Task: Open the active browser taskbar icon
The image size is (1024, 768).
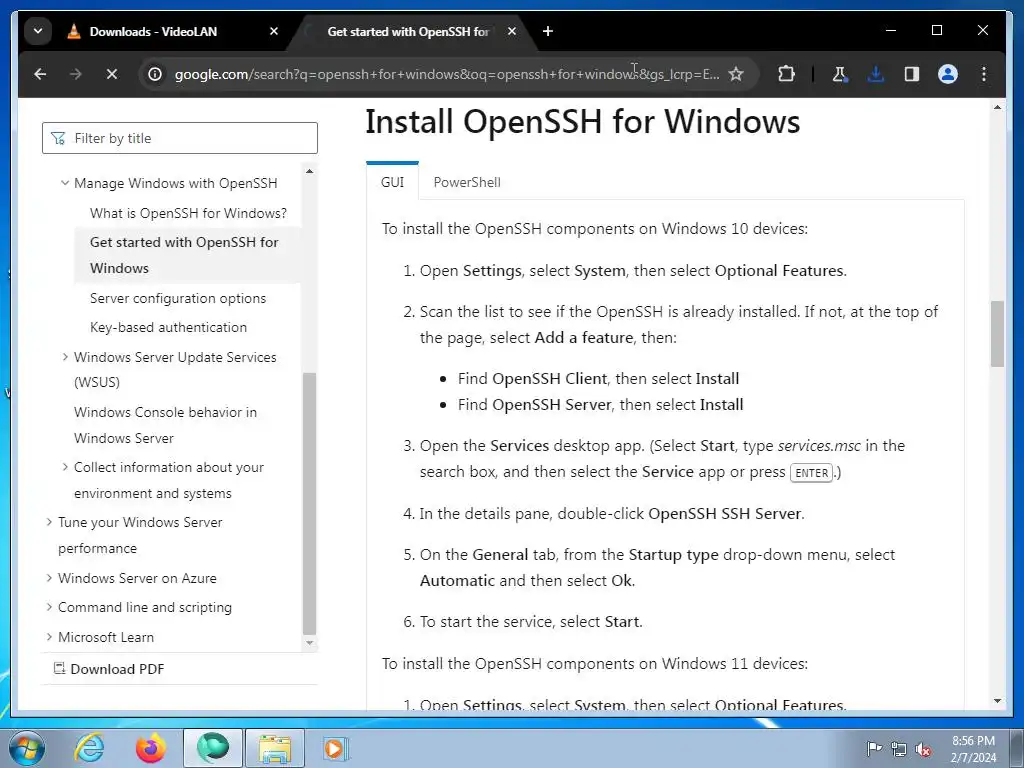Action: [x=213, y=748]
